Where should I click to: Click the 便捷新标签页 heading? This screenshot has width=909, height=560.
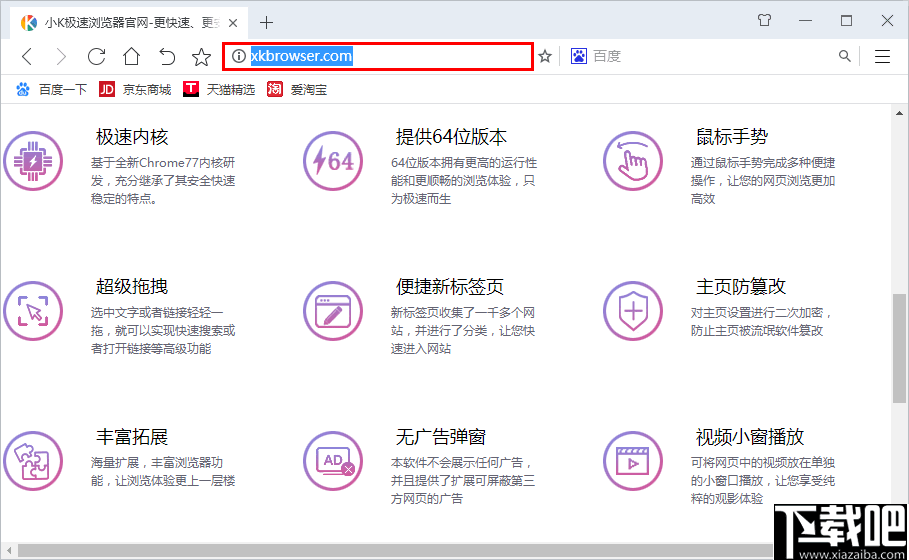(450, 286)
